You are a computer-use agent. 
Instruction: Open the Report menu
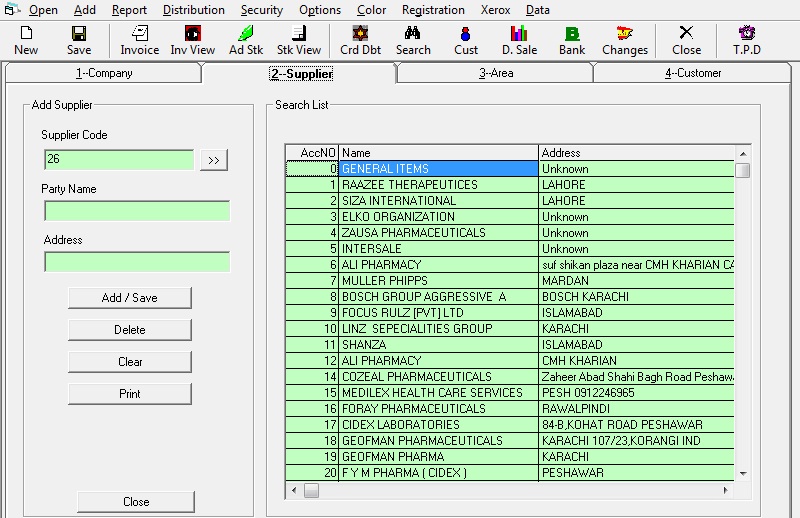130,10
